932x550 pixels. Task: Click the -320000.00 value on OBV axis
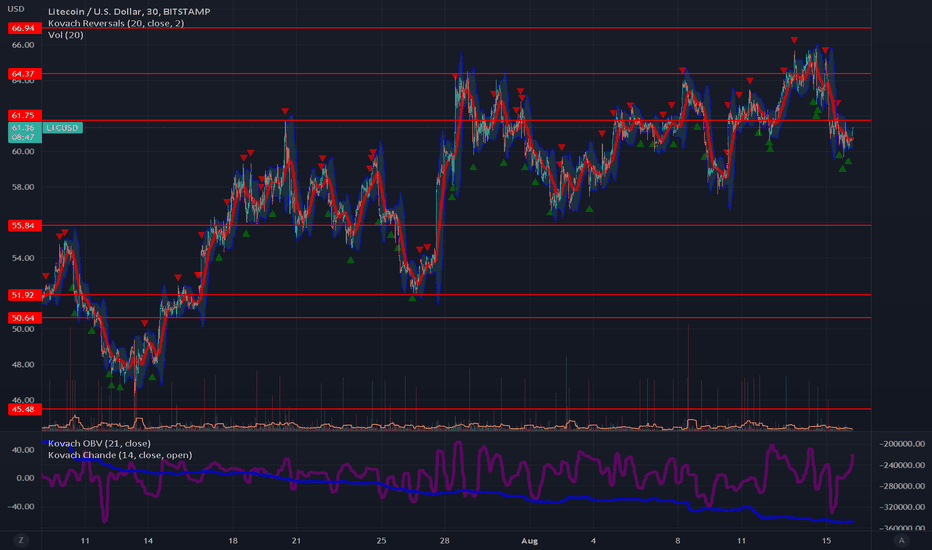902,507
